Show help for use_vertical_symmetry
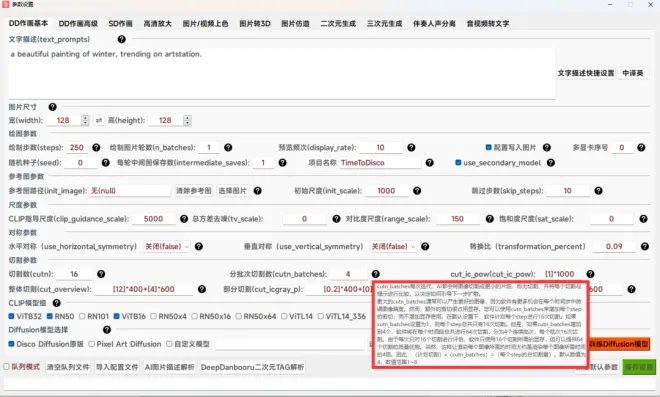The height and width of the screenshot is (397, 660). 425,247
